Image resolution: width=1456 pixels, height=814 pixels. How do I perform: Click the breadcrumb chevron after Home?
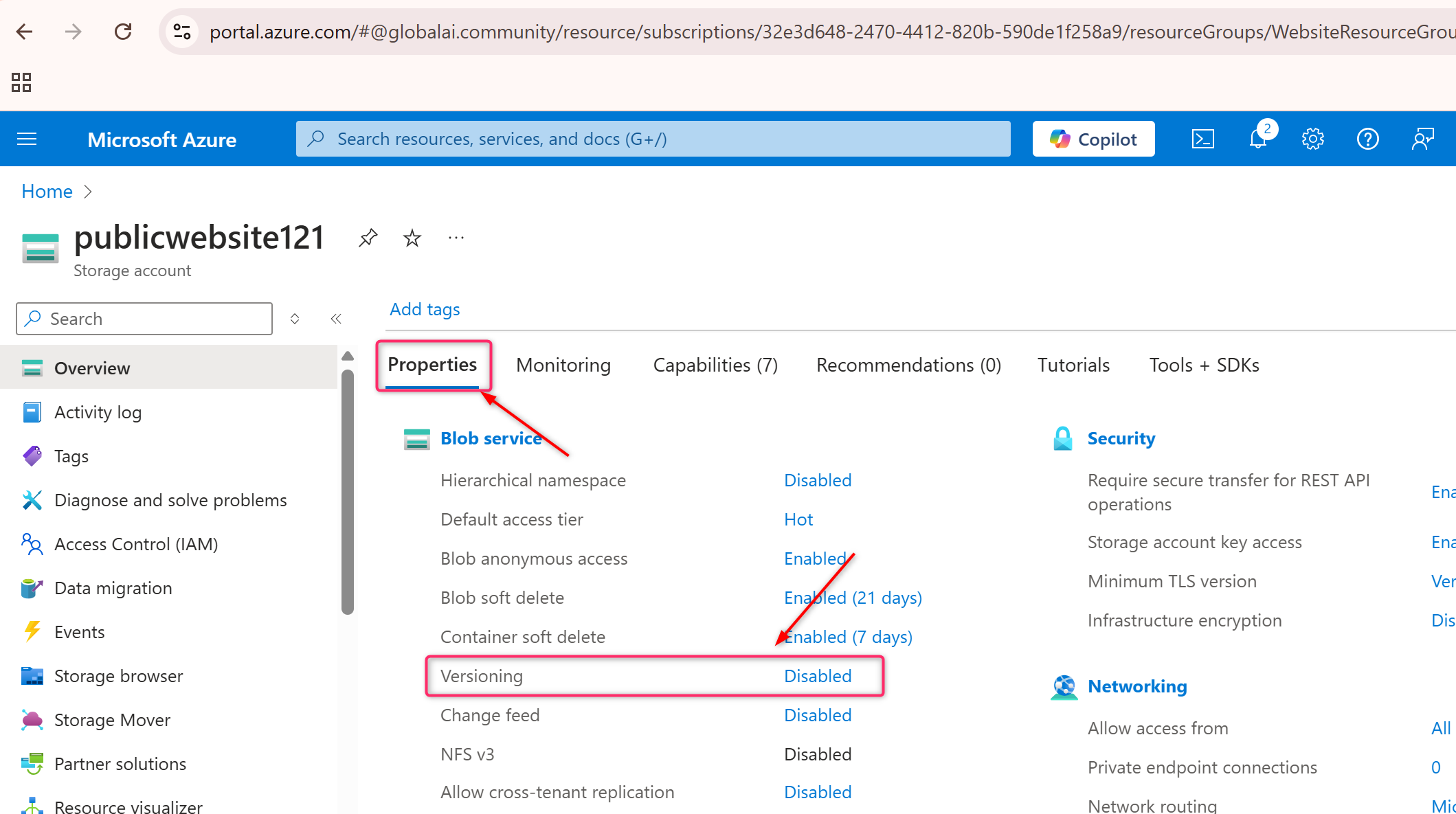tap(87, 192)
